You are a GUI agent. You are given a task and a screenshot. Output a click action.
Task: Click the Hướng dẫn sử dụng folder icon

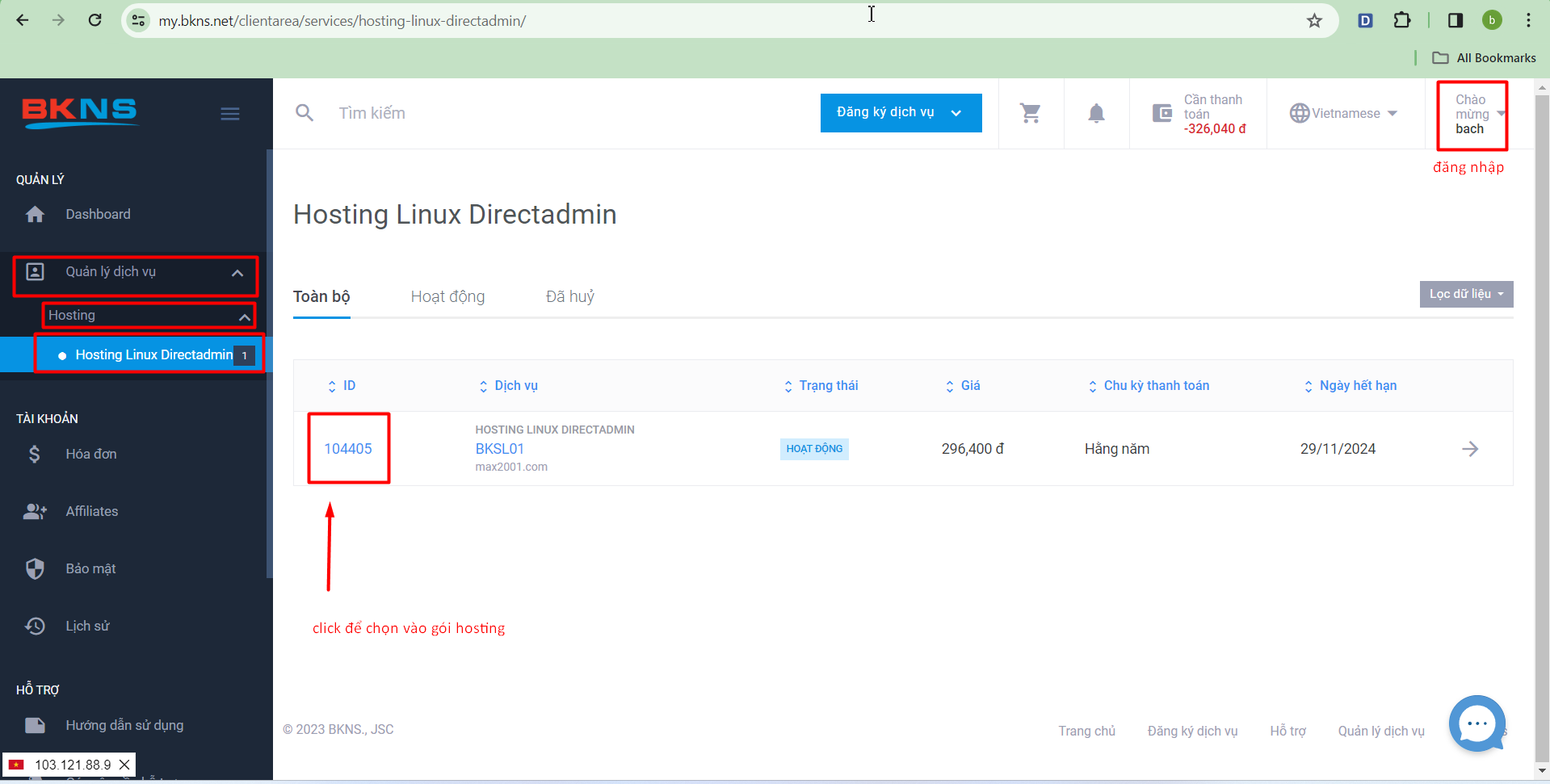(35, 725)
